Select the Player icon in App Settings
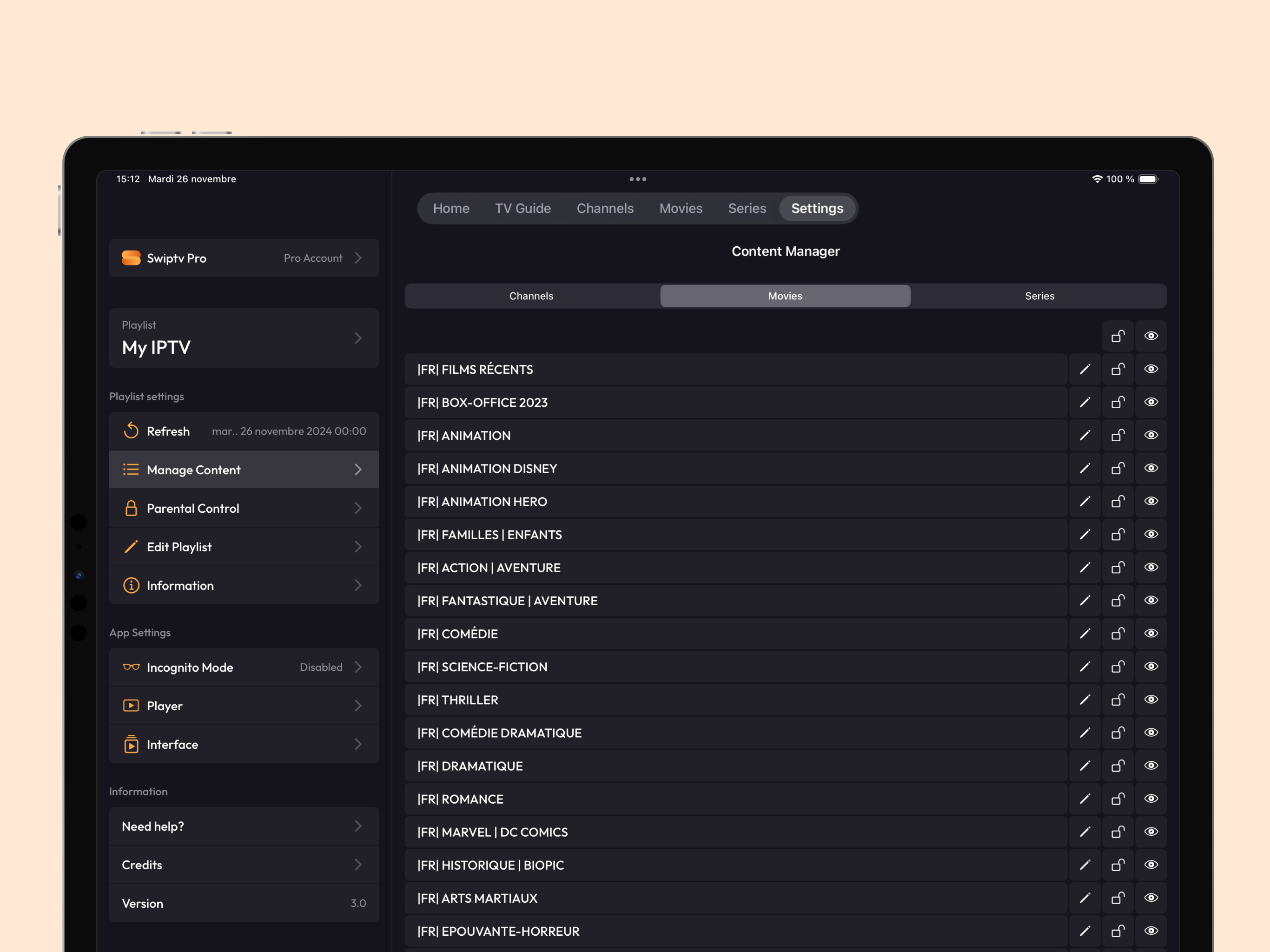The height and width of the screenshot is (952, 1270). pyautogui.click(x=131, y=705)
